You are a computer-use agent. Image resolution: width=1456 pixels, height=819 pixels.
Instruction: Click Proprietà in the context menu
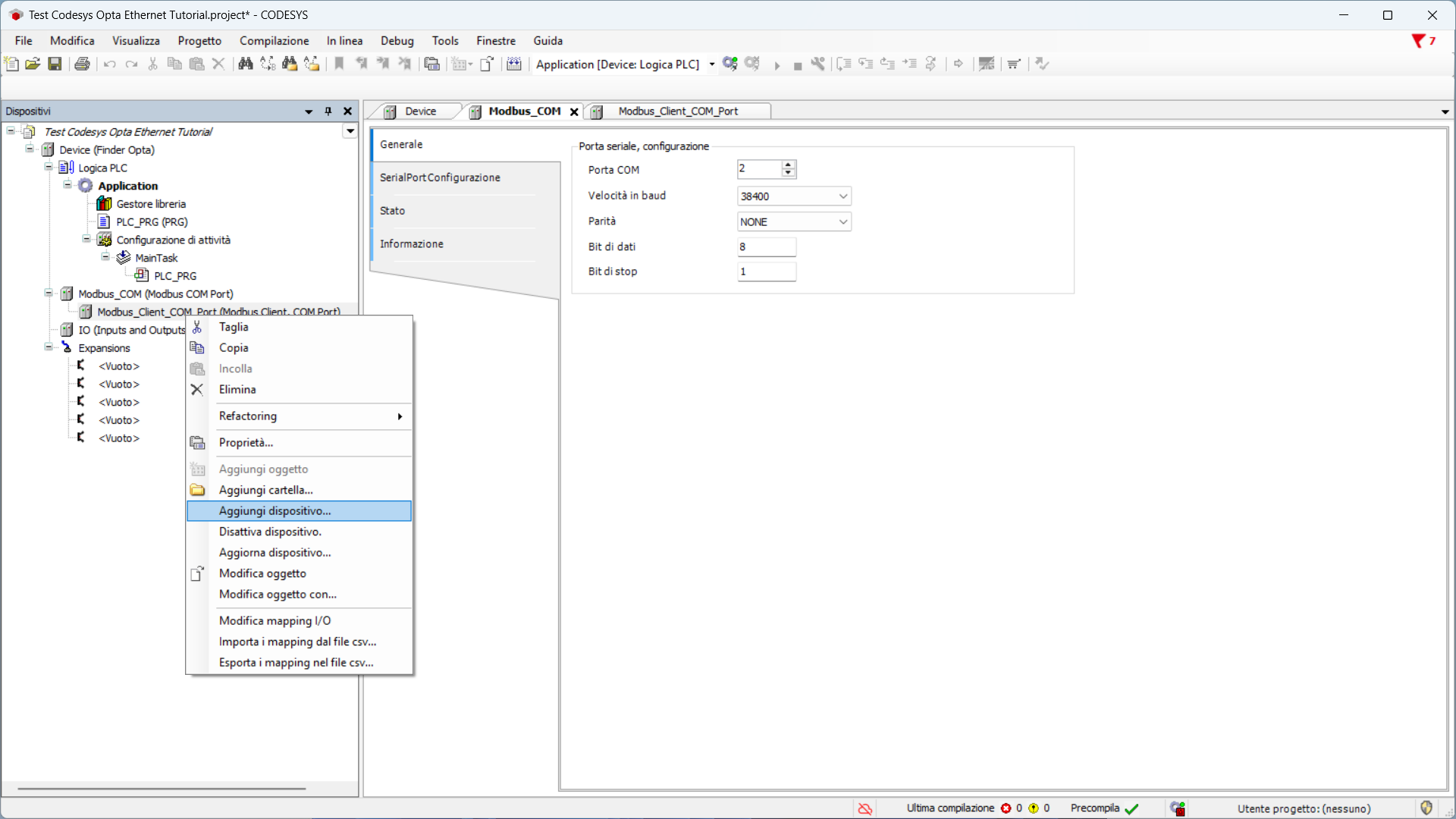(x=246, y=443)
